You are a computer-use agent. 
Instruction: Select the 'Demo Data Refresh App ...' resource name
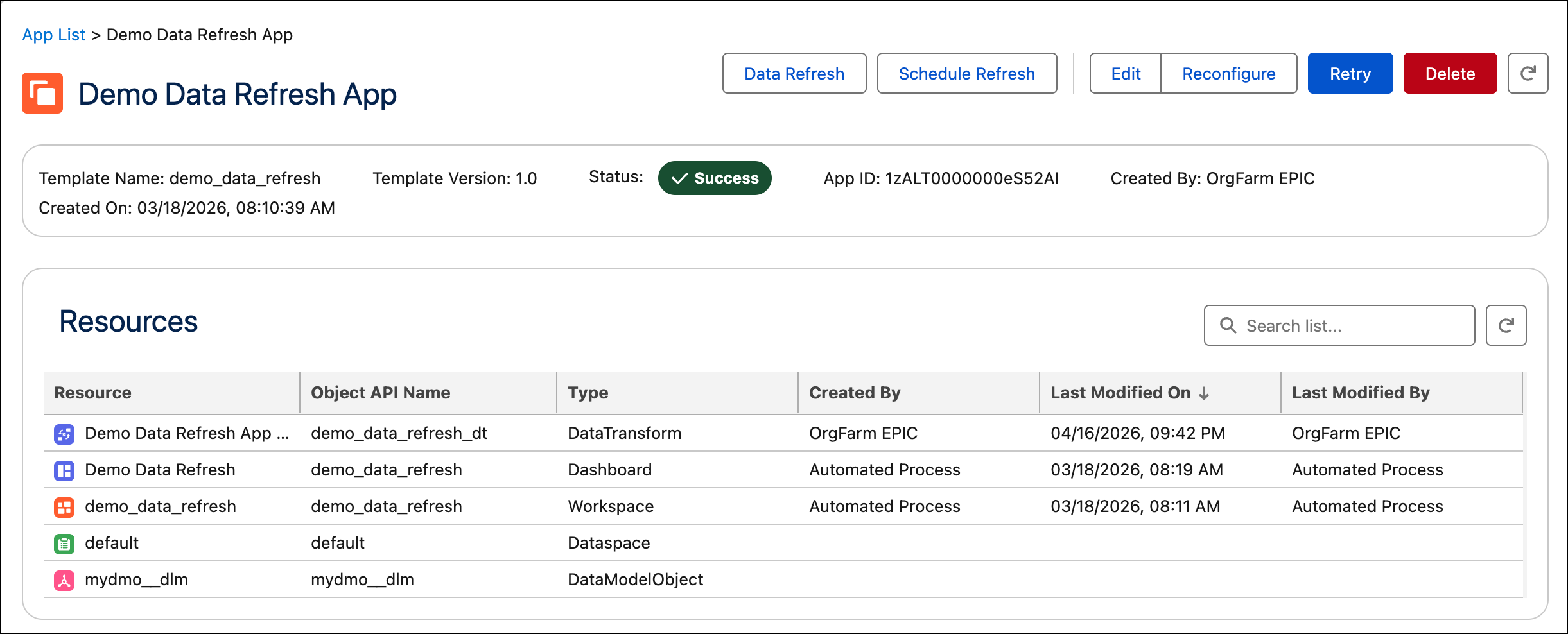click(187, 433)
